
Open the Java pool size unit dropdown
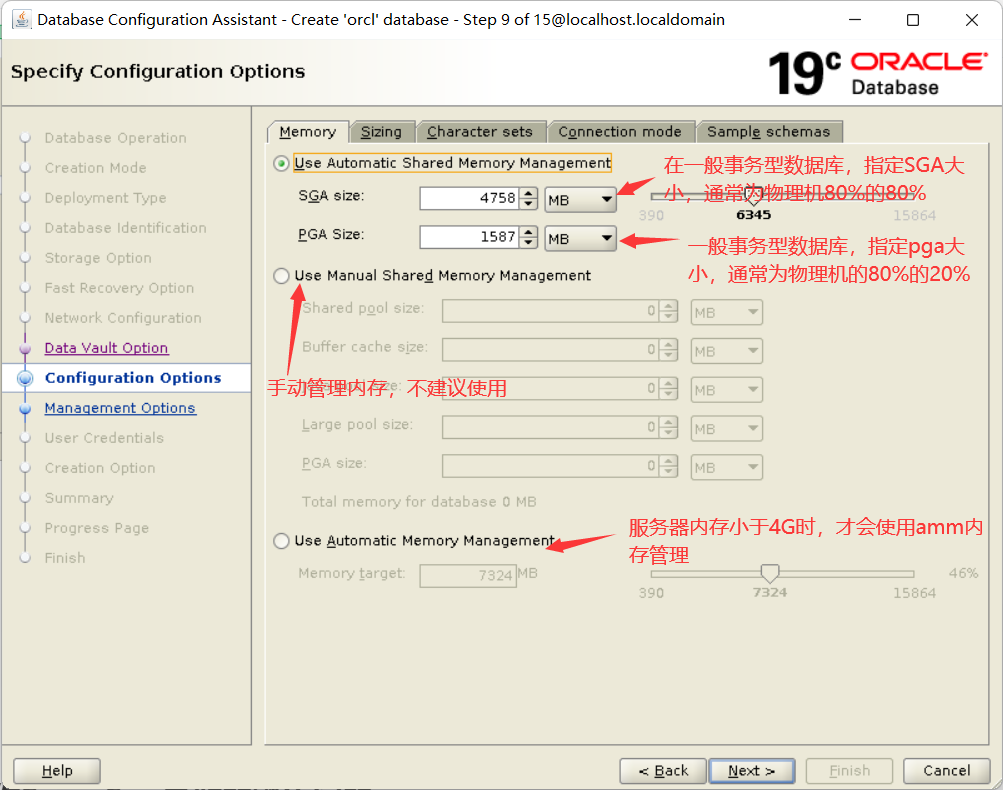[727, 390]
